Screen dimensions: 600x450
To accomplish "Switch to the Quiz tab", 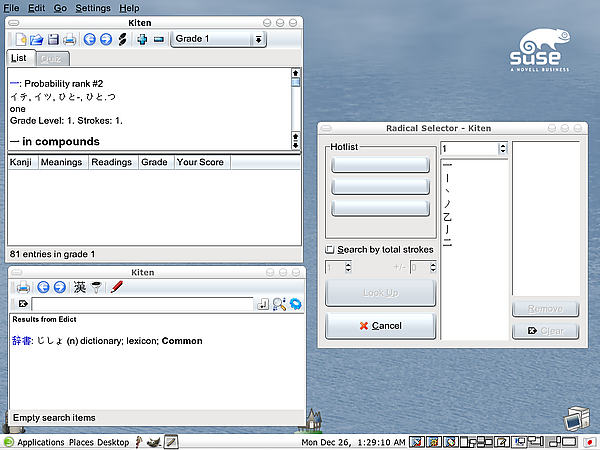I will [52, 59].
